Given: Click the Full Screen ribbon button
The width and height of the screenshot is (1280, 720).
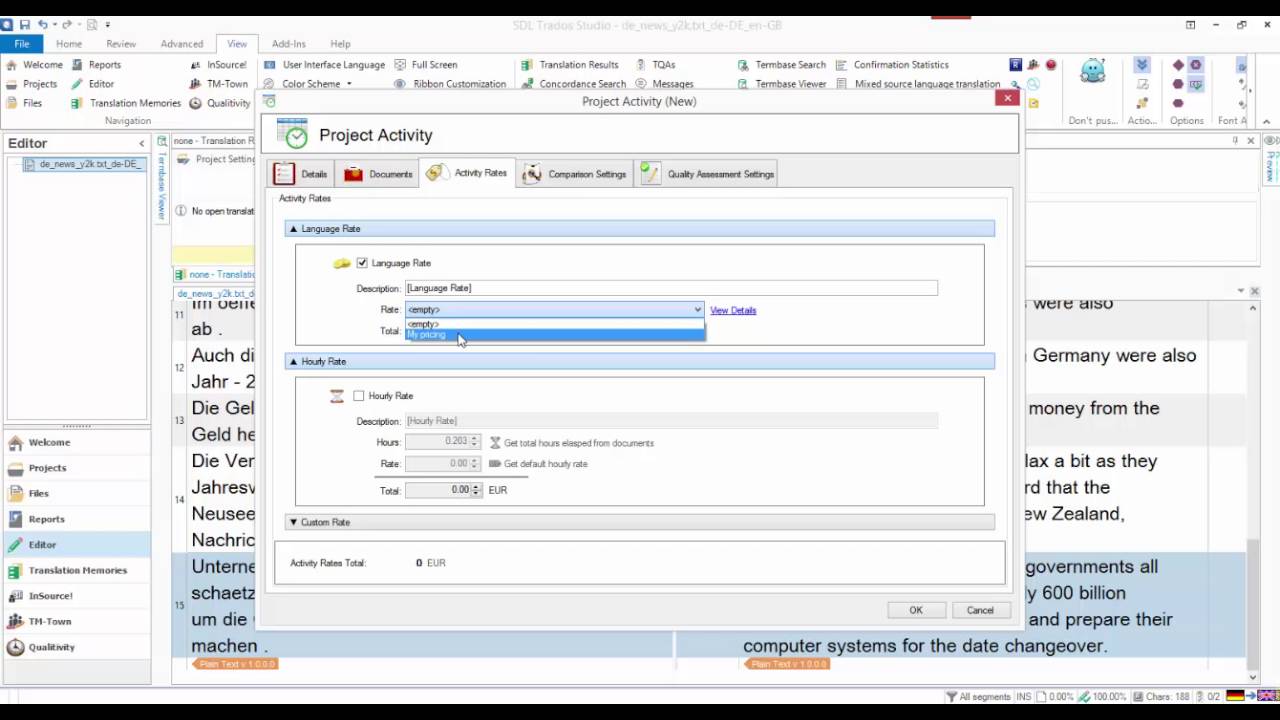Looking at the screenshot, I should tap(425, 65).
